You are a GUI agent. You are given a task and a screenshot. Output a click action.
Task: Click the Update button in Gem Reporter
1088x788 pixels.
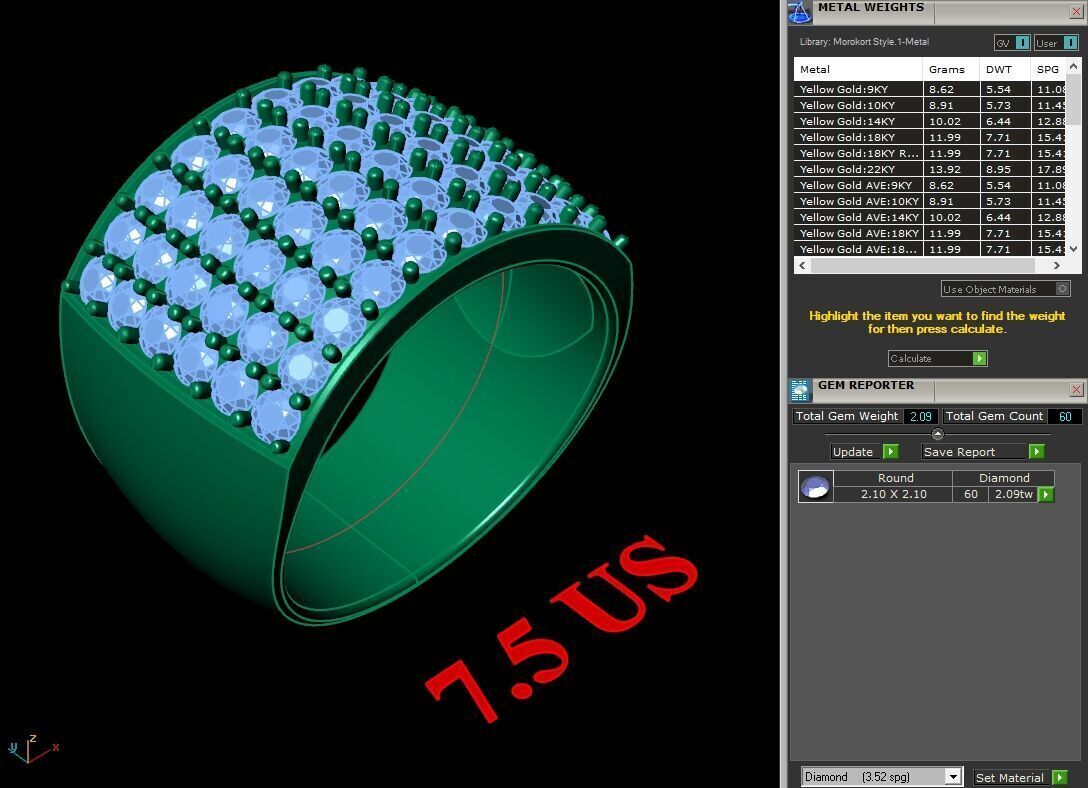(865, 452)
